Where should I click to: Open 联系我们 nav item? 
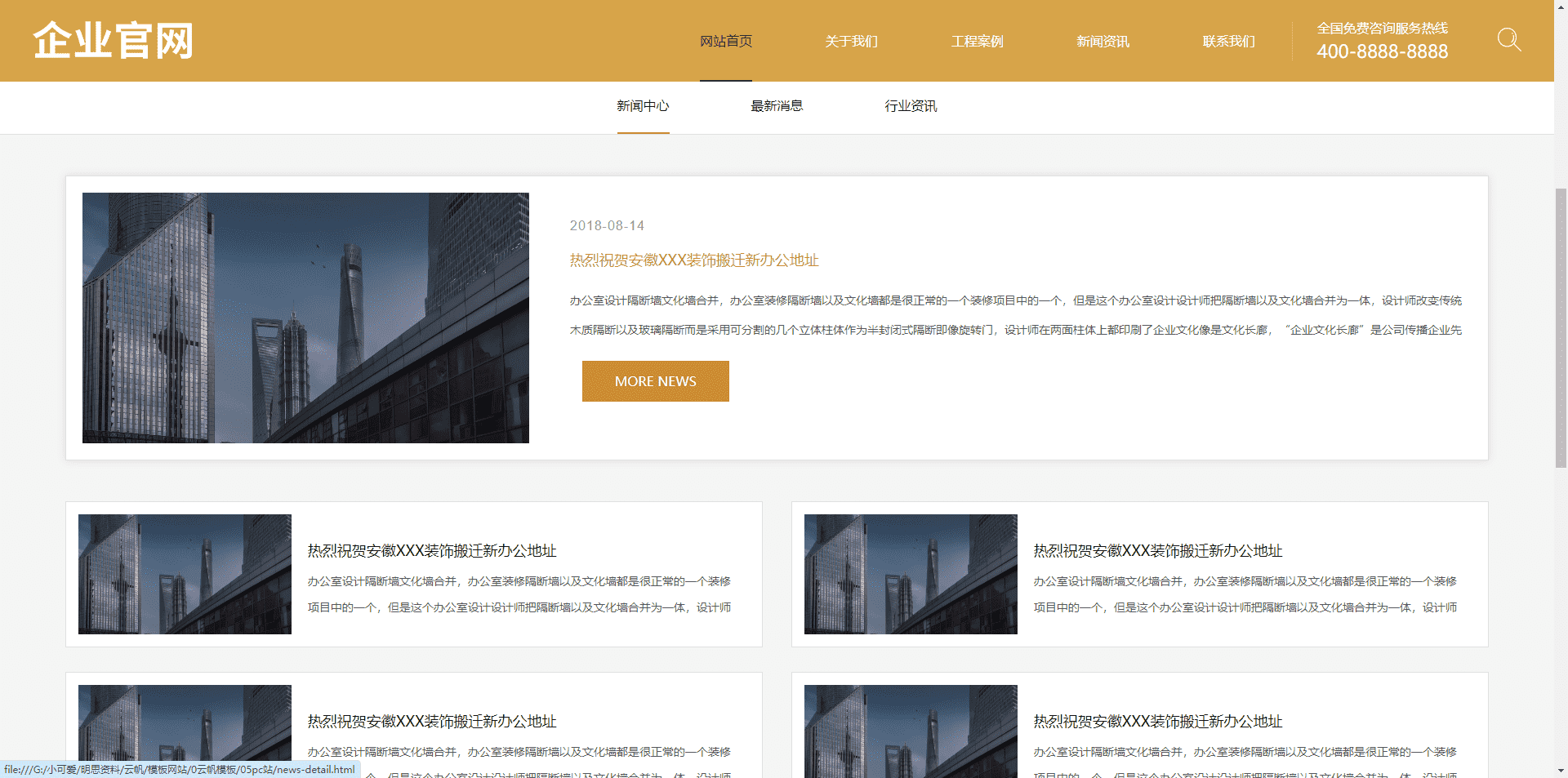pos(1229,41)
